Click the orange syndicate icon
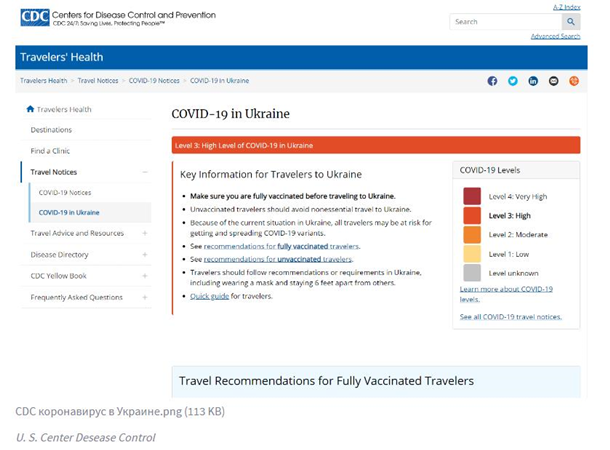 574,81
